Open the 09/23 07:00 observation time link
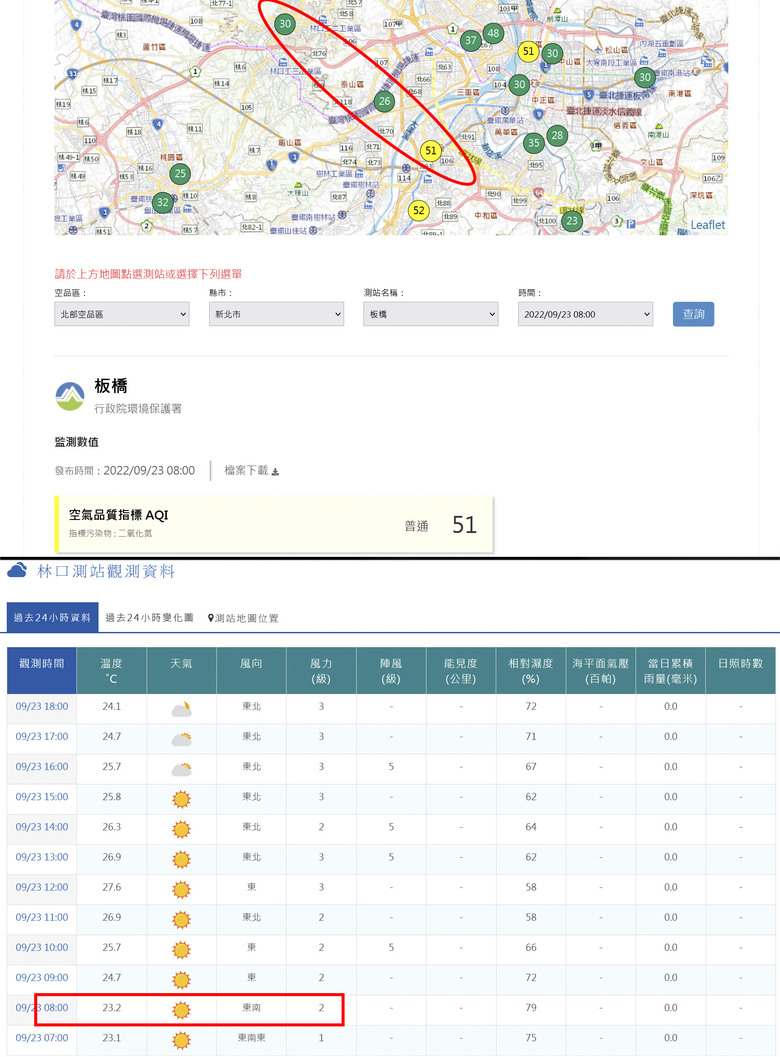Viewport: 780px width, 1057px height. tap(42, 1038)
